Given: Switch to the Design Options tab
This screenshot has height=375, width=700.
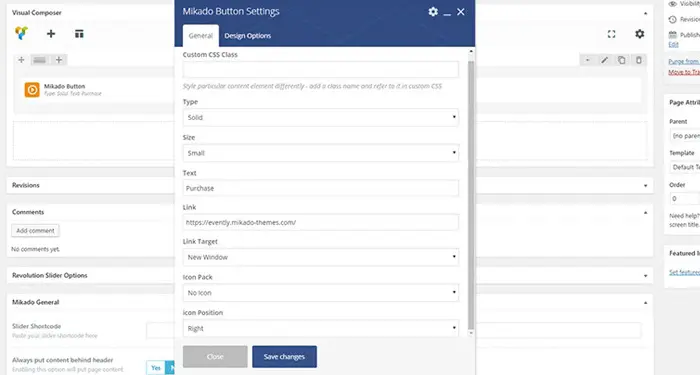Looking at the screenshot, I should [247, 36].
